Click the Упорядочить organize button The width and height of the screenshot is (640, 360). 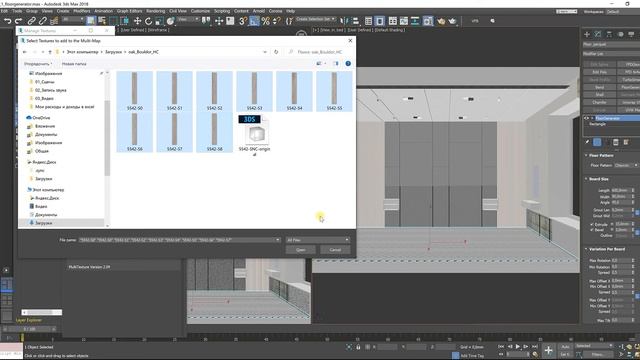click(38, 64)
